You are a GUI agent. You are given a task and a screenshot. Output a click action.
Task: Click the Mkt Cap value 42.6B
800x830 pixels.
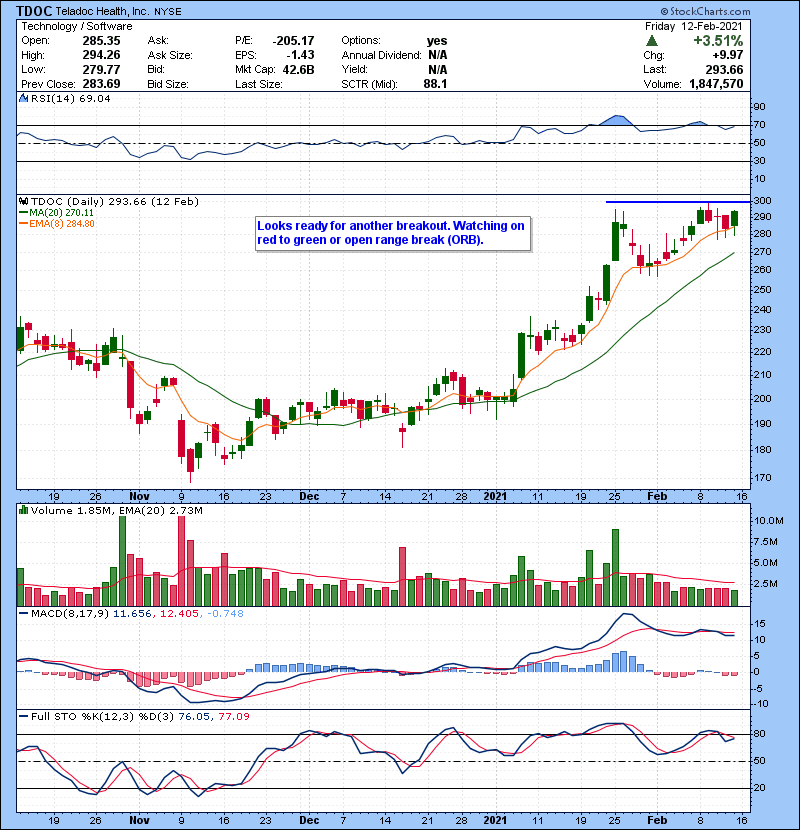tap(299, 69)
